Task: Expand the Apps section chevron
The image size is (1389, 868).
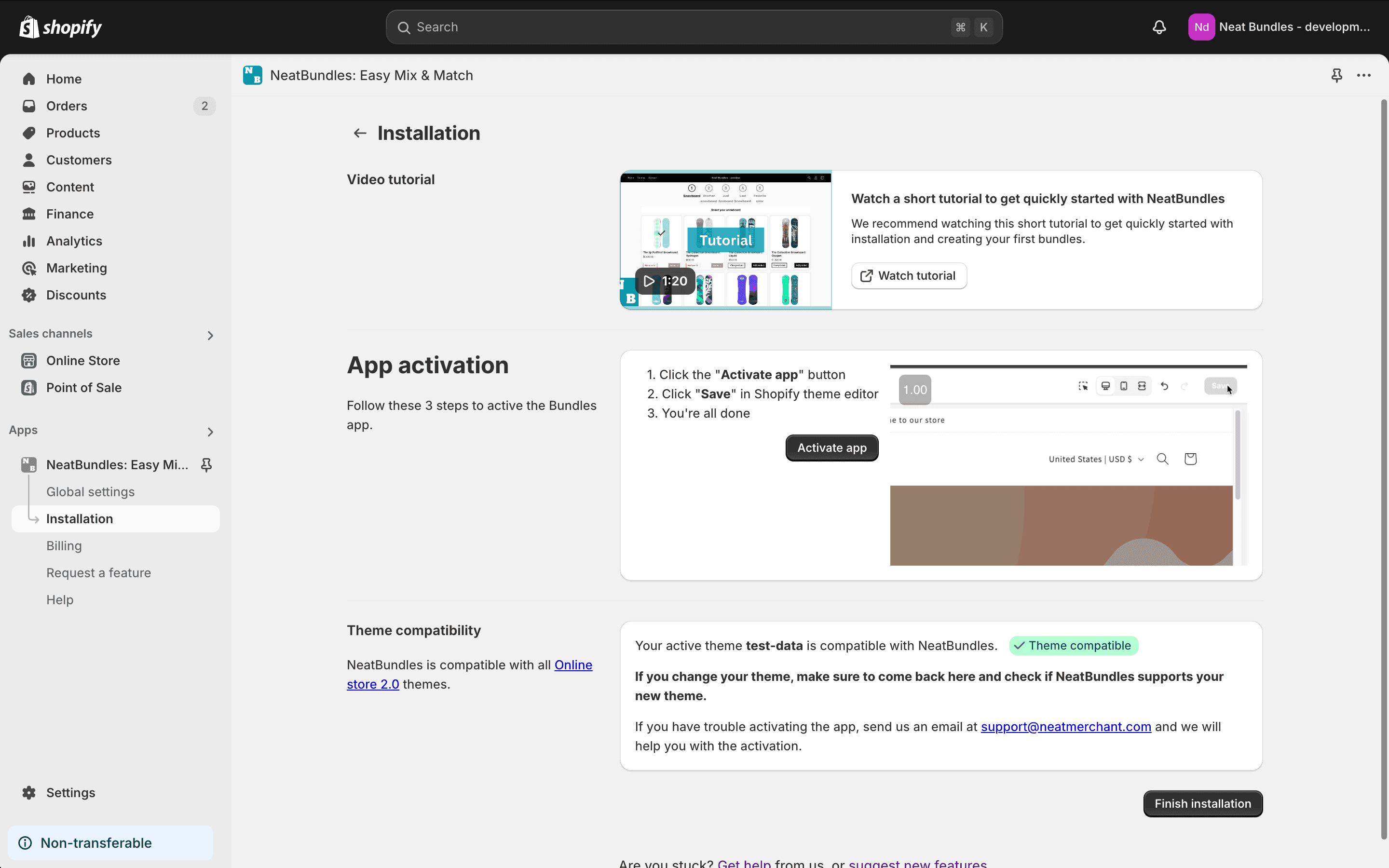Action: pos(210,432)
